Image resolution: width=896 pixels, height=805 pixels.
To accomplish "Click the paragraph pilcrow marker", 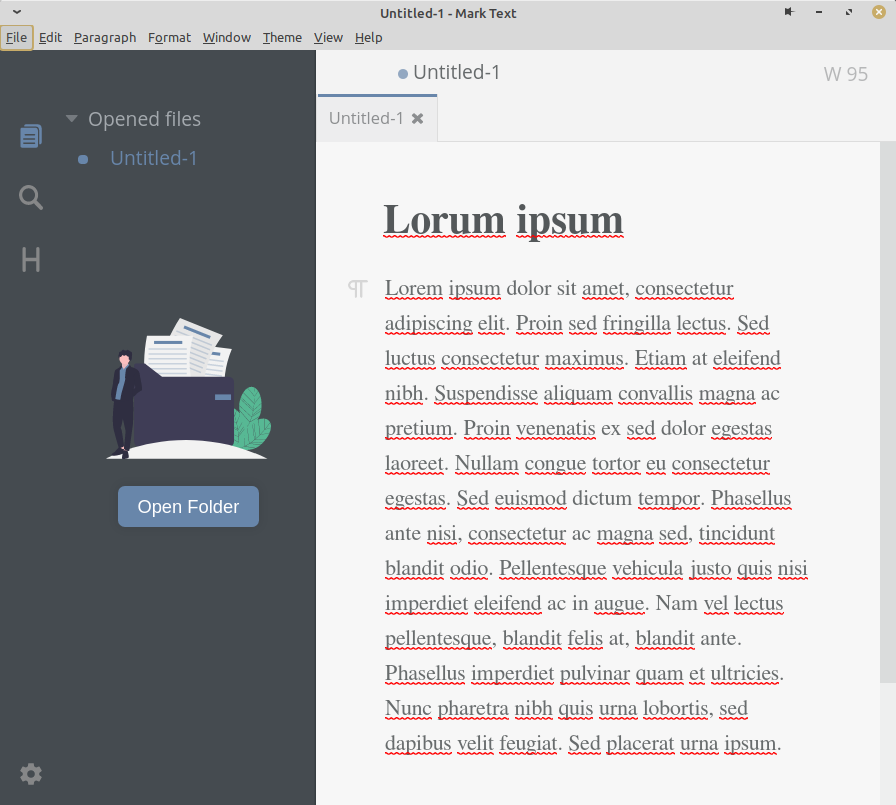I will [357, 288].
